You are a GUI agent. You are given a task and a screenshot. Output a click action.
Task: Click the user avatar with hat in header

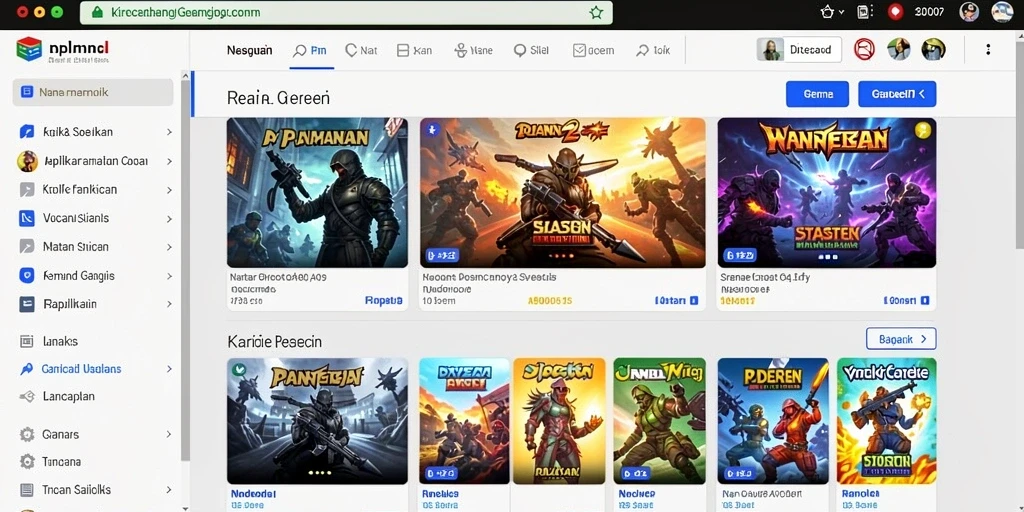(933, 50)
